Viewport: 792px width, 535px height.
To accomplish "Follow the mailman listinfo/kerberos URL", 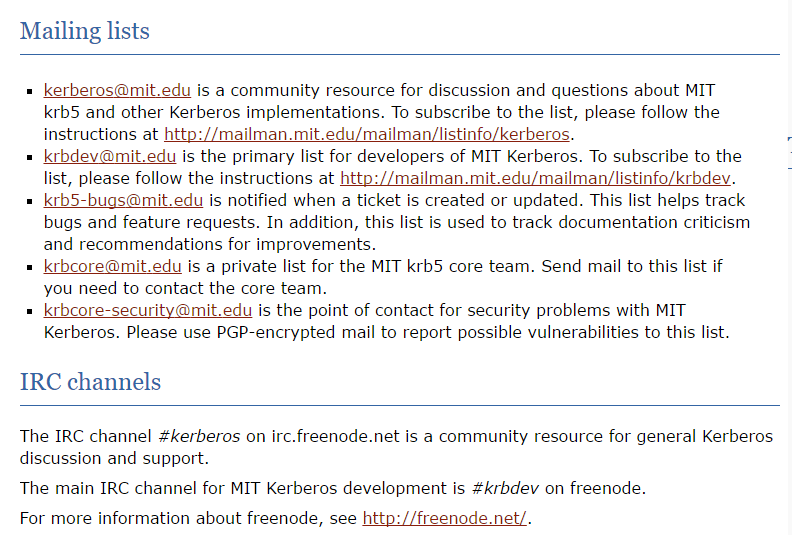I will (367, 134).
